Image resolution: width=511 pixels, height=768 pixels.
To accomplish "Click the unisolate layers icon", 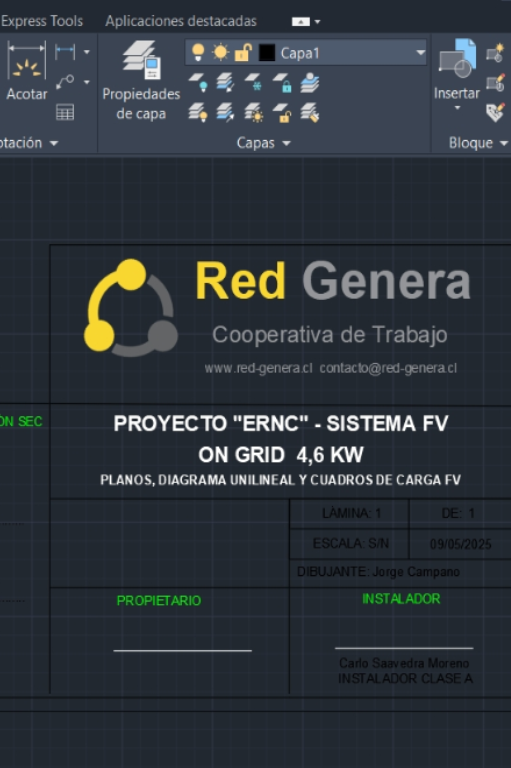I will 225,112.
